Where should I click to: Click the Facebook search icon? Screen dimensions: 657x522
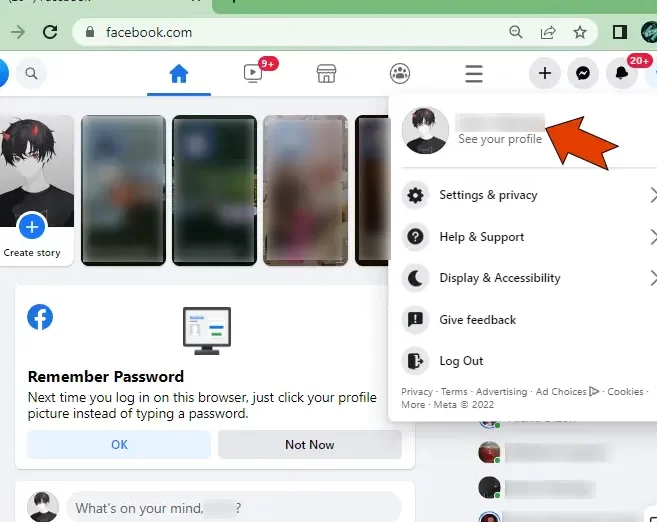tap(31, 74)
